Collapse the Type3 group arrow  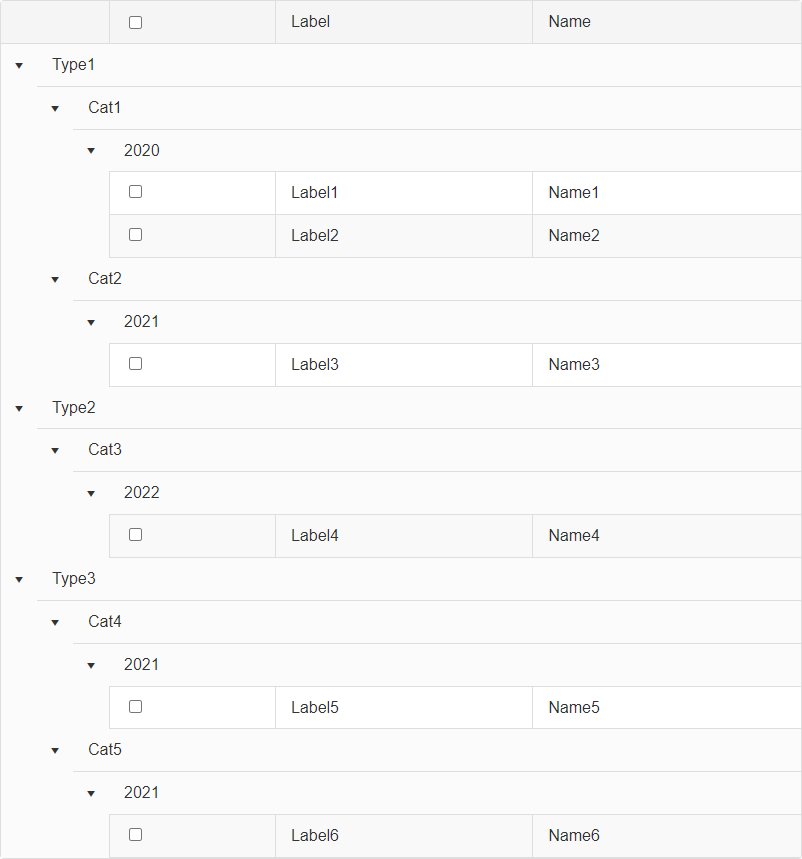(x=19, y=580)
